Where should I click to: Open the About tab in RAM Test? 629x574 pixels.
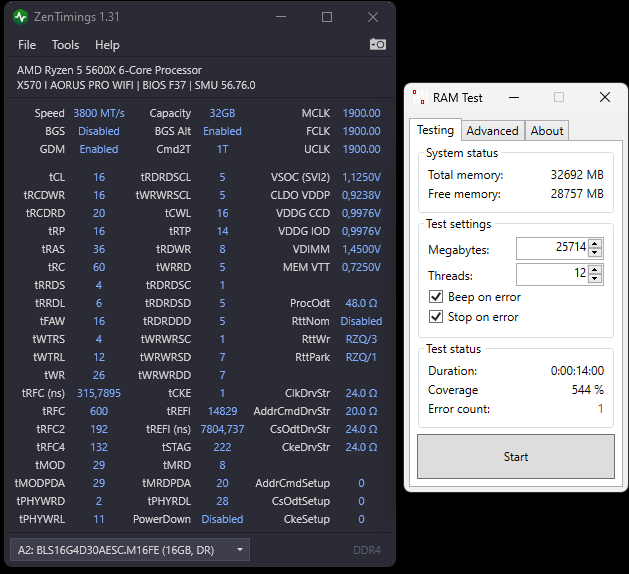tap(547, 131)
